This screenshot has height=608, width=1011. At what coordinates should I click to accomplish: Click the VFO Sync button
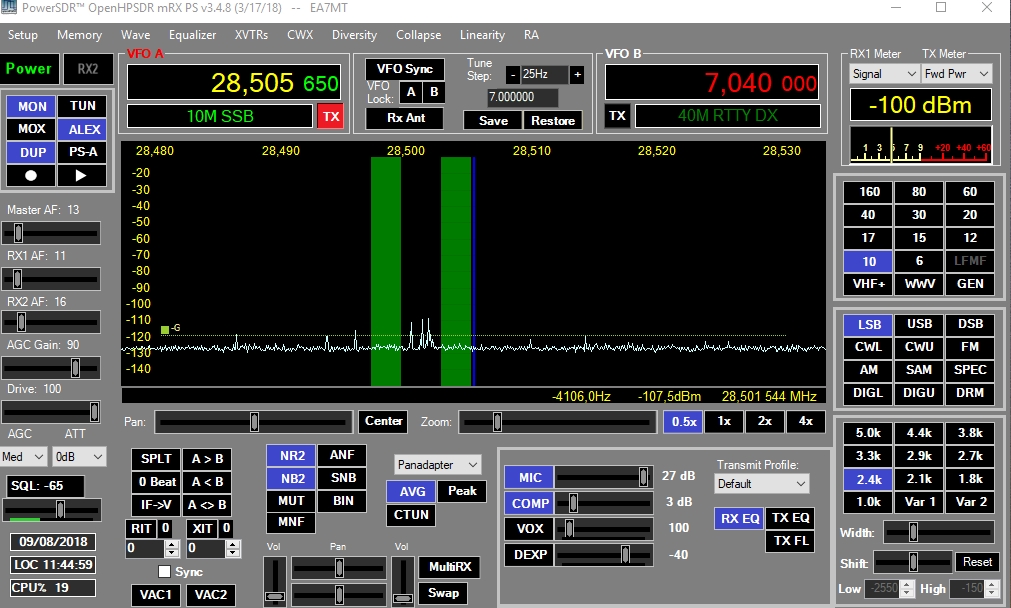click(x=405, y=69)
